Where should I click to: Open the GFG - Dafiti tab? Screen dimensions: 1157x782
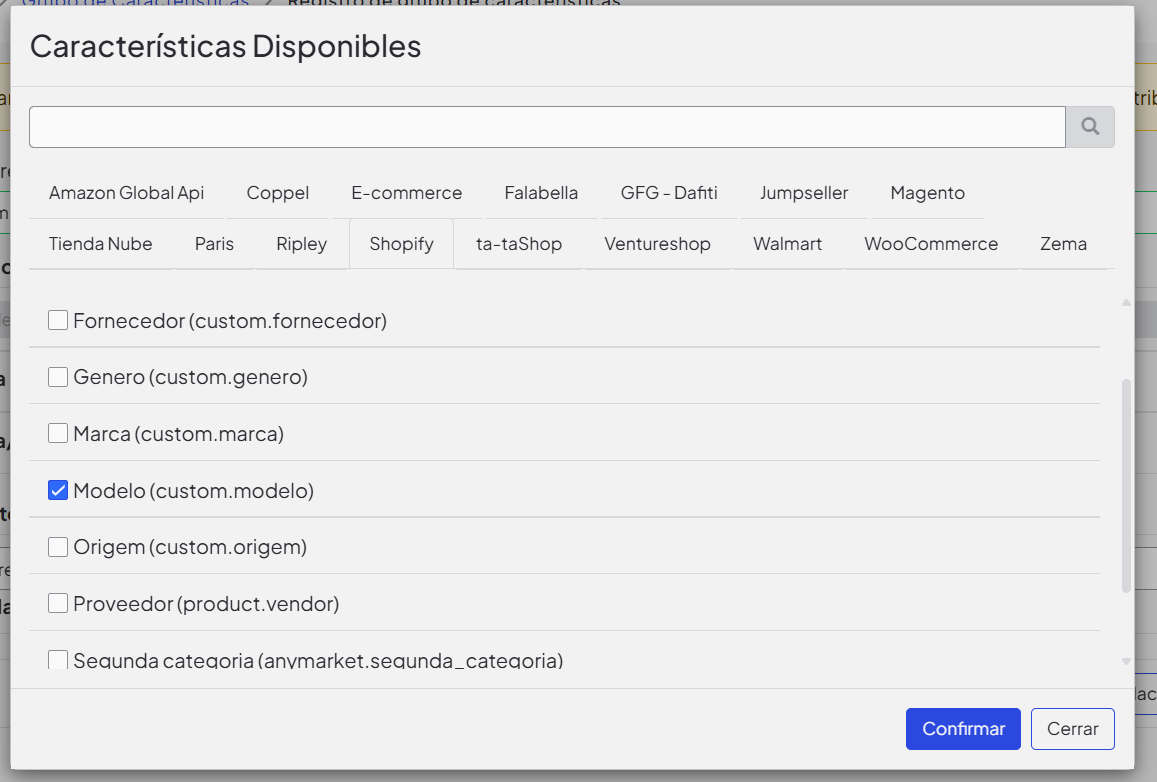click(x=668, y=193)
